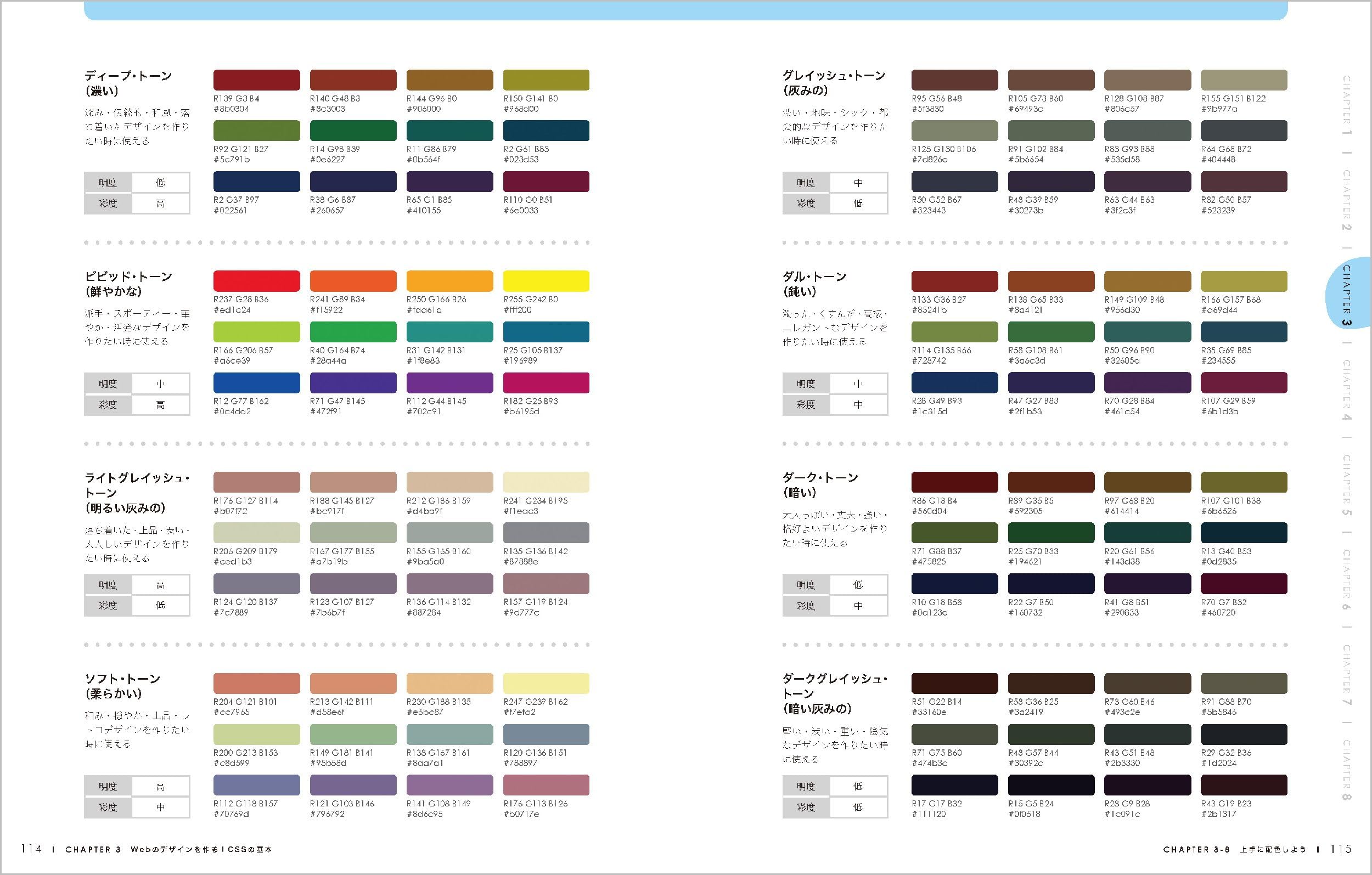This screenshot has height=875, width=1372.
Task: Click the vivid blue swatch #0c4da2
Action: click(x=256, y=382)
